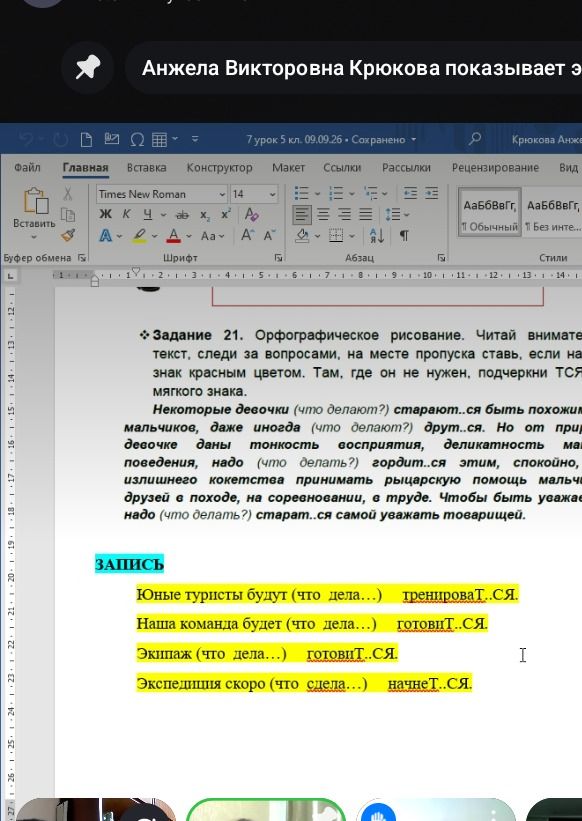The height and width of the screenshot is (821, 582).
Task: Switch to the Рецензирование tab
Action: coord(495,168)
